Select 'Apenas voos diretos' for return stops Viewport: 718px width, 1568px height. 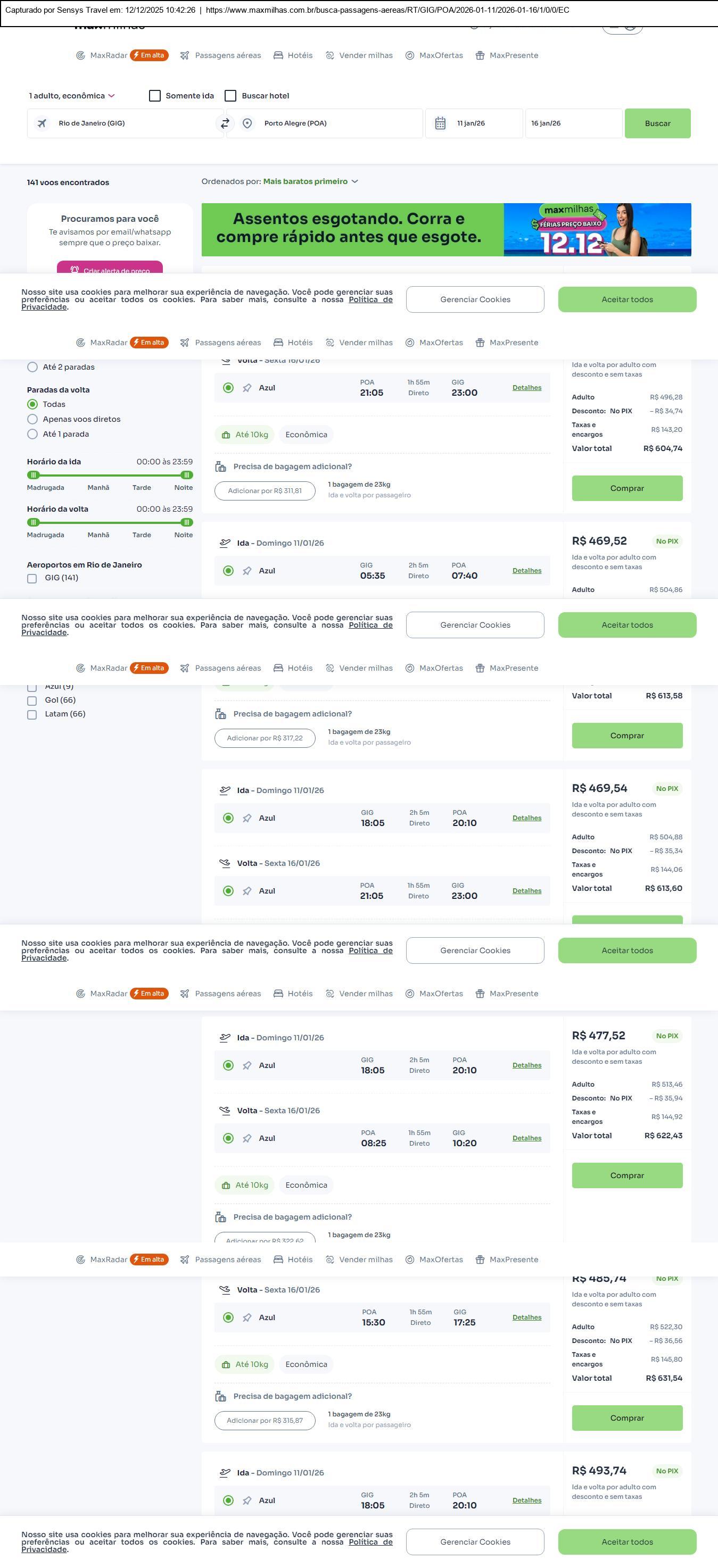tap(33, 419)
